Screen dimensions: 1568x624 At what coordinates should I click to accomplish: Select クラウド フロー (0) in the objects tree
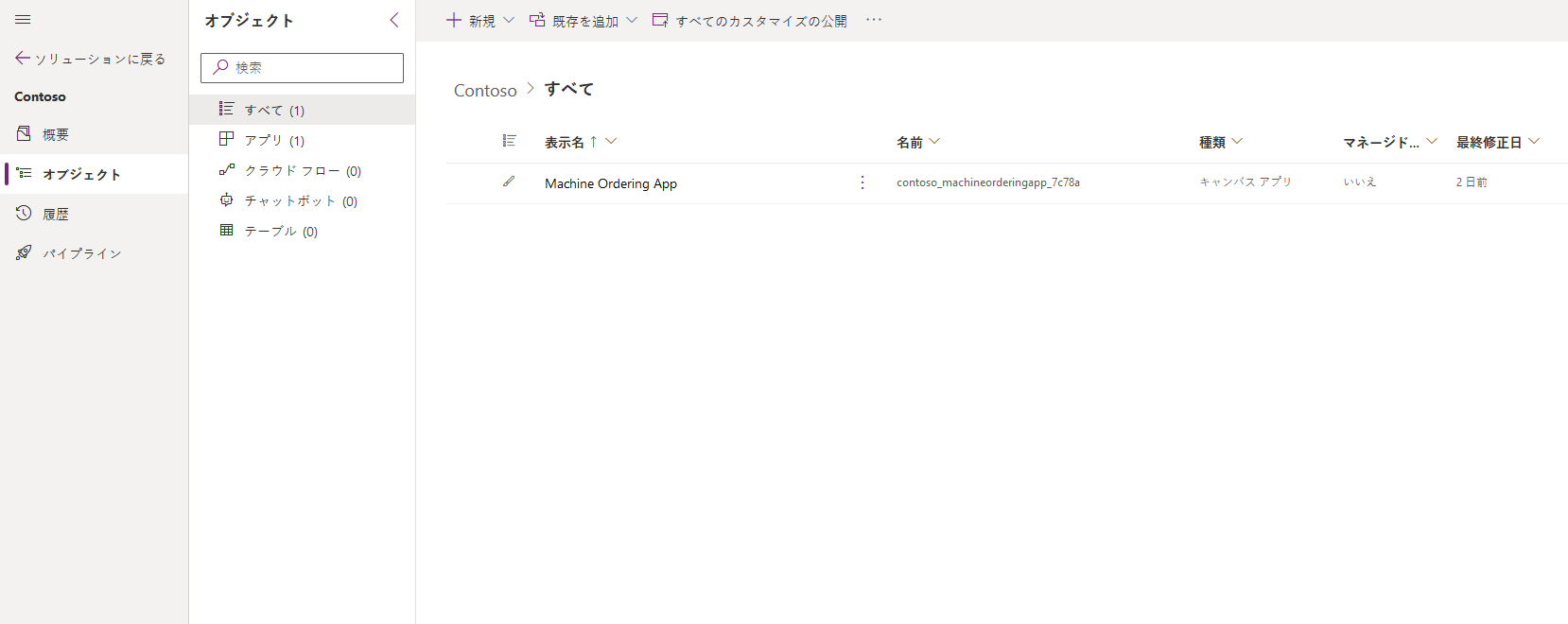302,170
